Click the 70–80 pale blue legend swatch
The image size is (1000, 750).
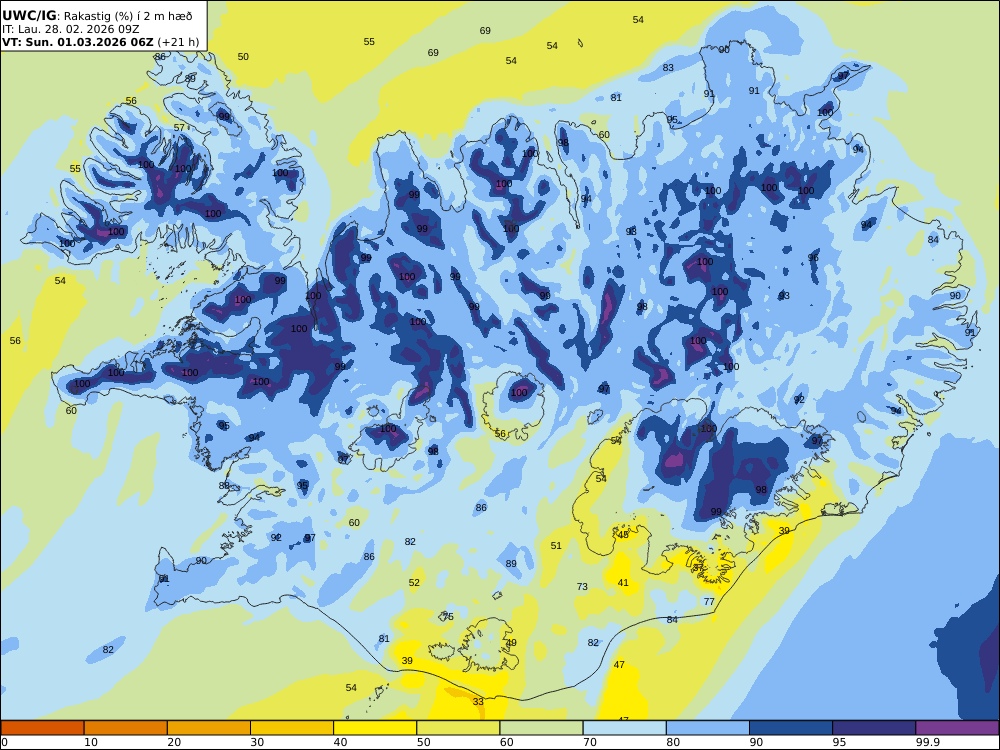(624, 728)
